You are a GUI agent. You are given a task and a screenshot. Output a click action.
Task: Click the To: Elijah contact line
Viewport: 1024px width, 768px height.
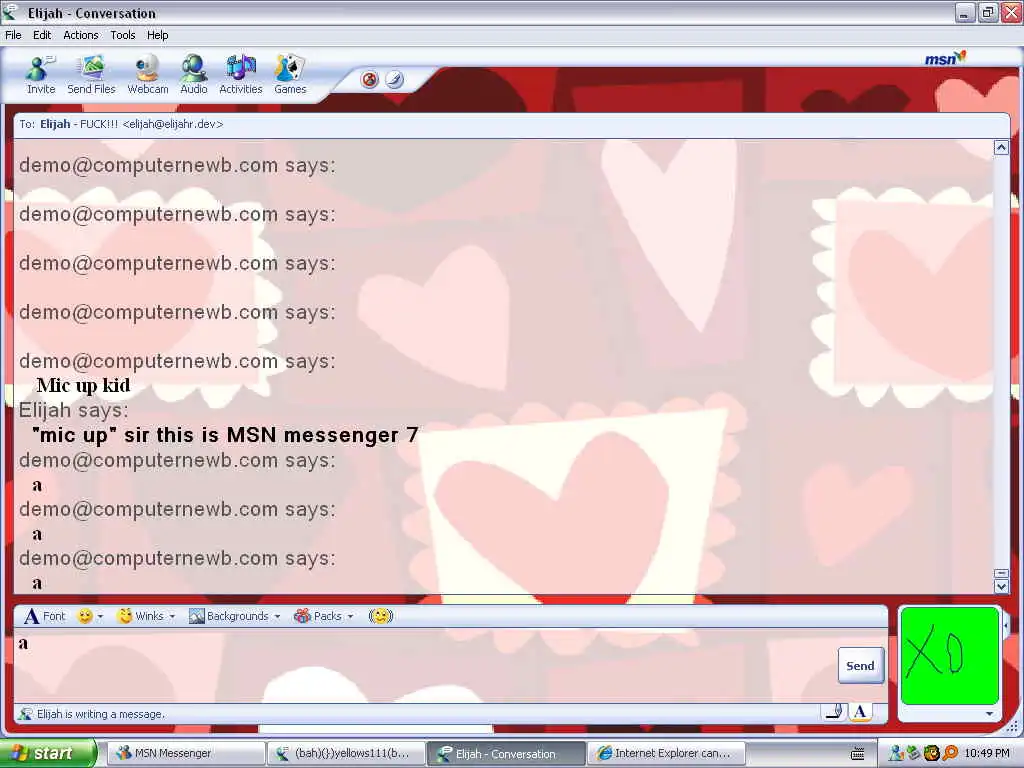(121, 124)
